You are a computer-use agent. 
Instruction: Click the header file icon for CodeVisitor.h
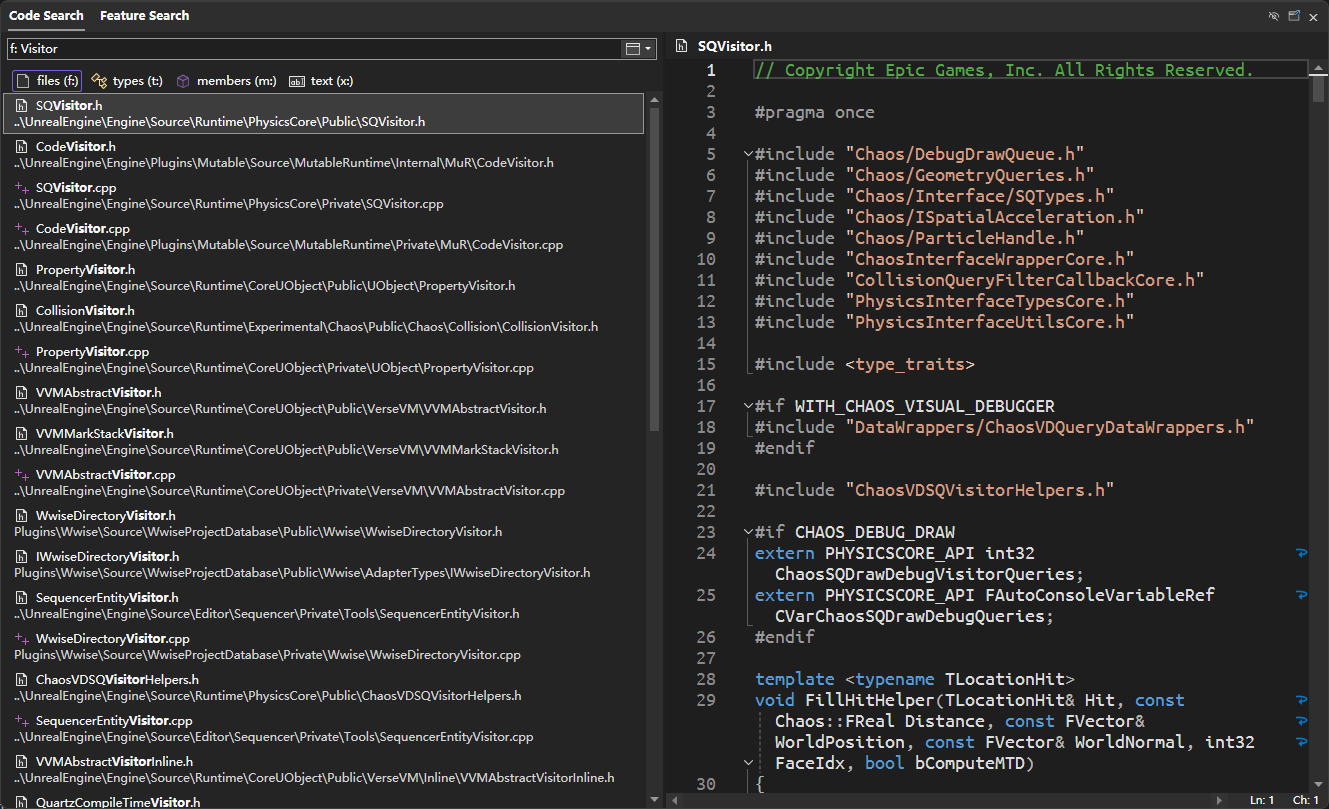(x=21, y=147)
